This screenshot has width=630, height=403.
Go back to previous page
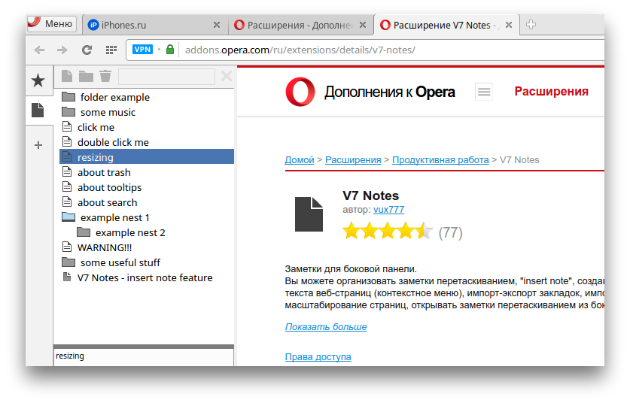point(39,50)
